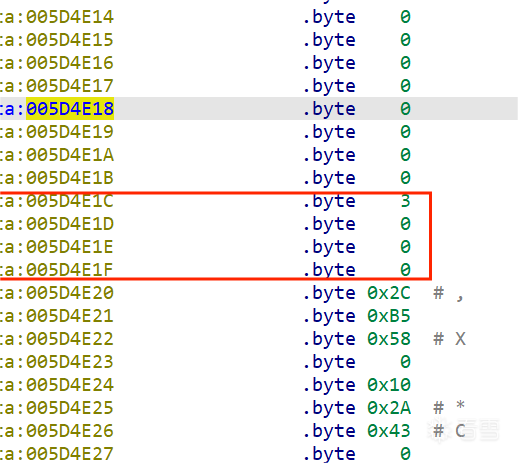Select address 005D4E20

(70, 293)
